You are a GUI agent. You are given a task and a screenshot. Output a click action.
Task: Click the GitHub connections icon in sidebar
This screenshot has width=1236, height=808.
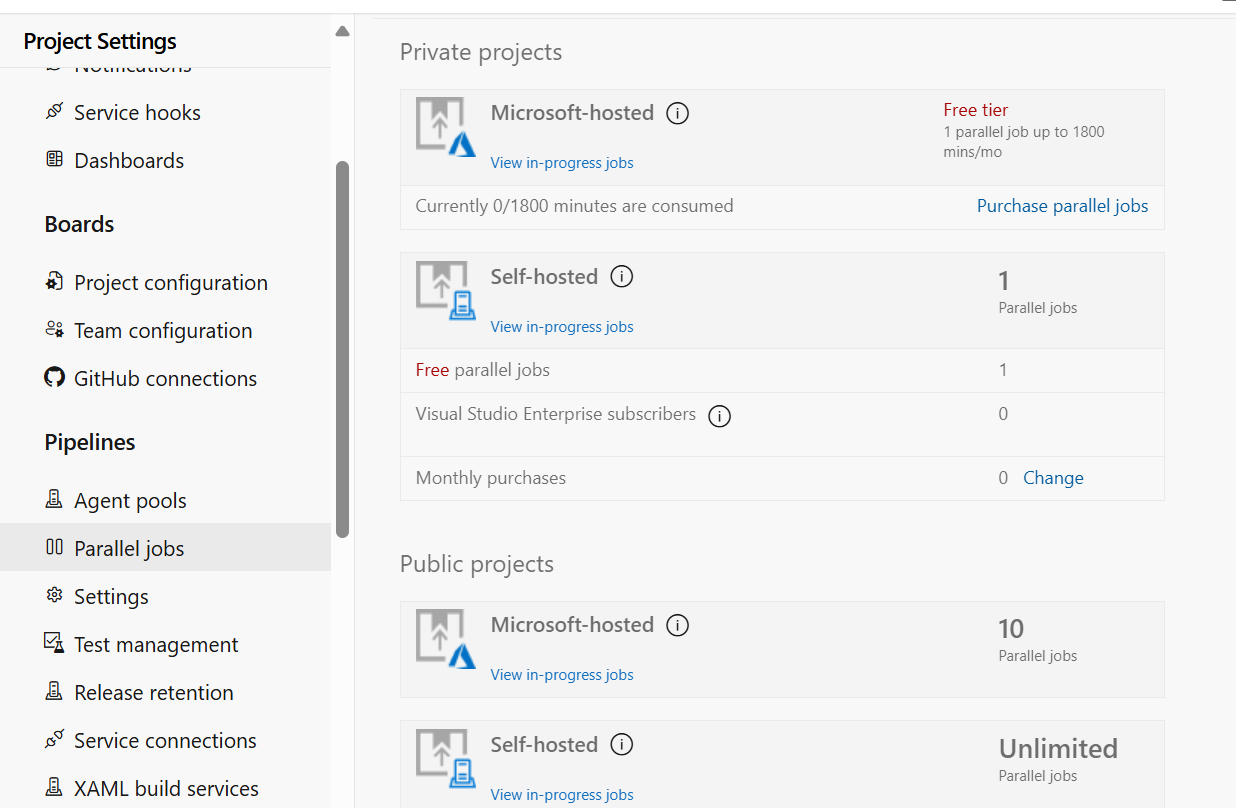click(54, 378)
